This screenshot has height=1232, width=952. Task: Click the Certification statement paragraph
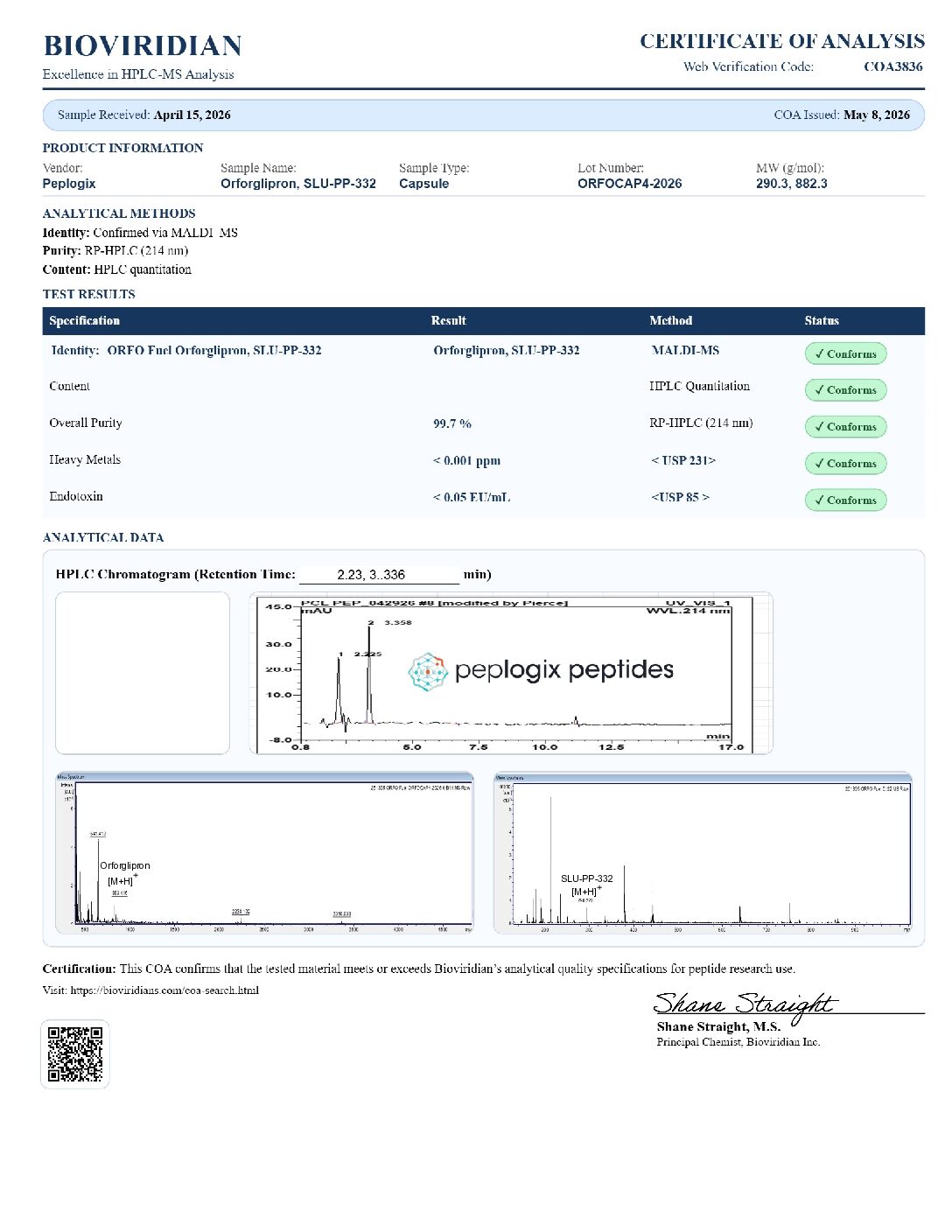[419, 969]
